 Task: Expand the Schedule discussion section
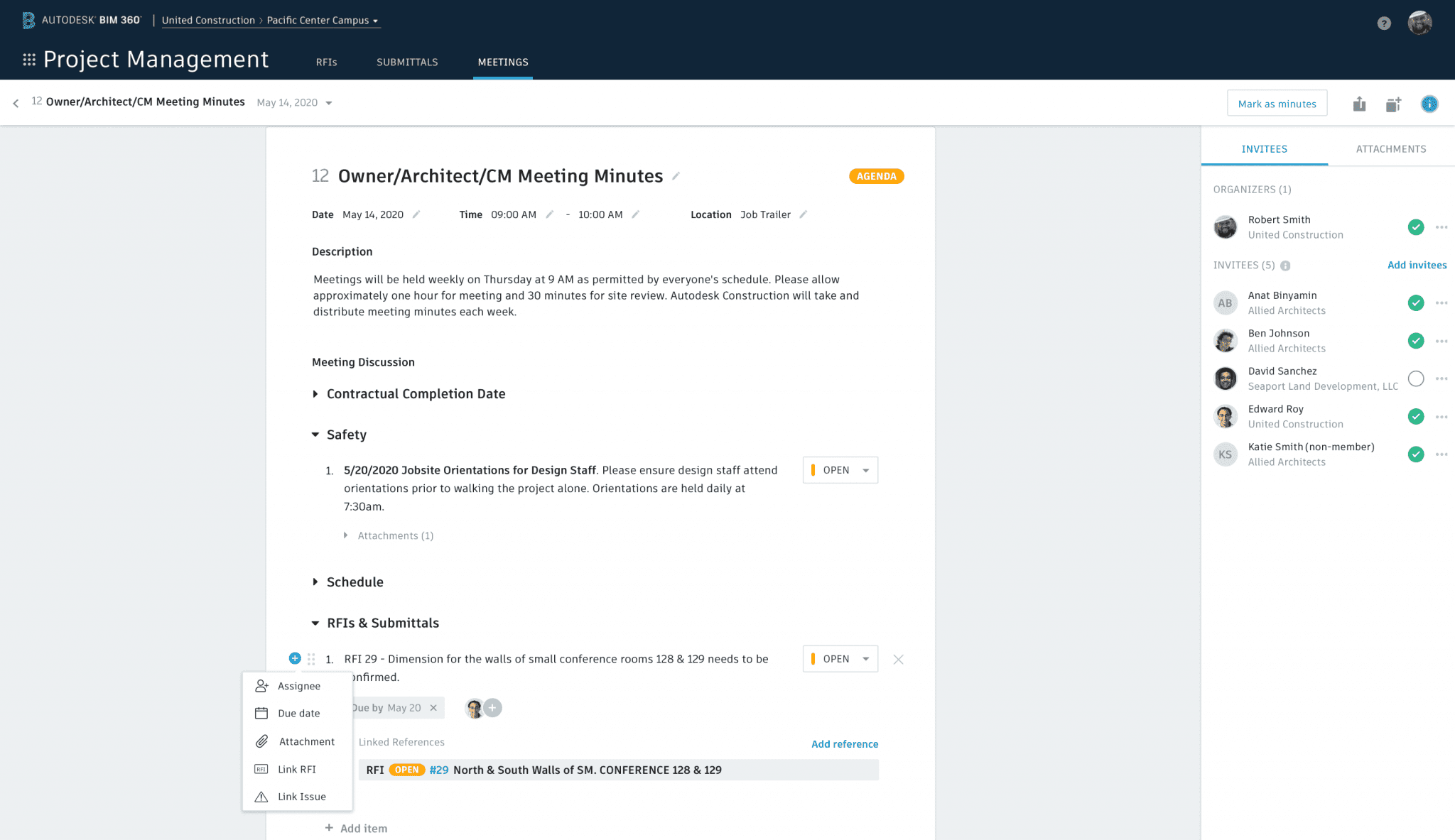point(315,582)
